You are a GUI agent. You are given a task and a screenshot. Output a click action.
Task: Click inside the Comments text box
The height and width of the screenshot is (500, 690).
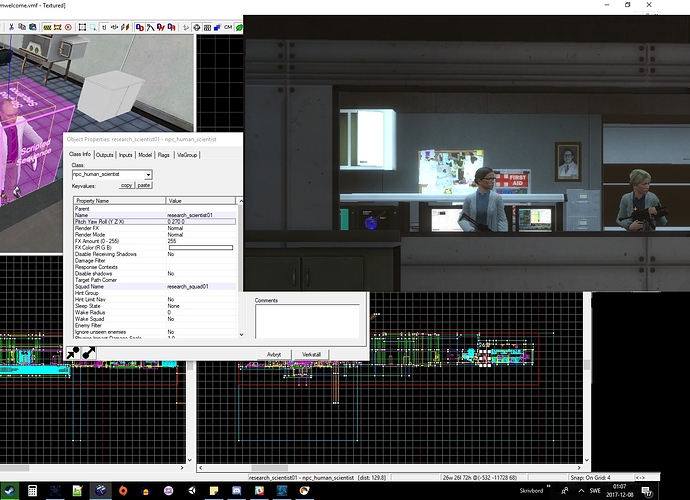point(307,321)
